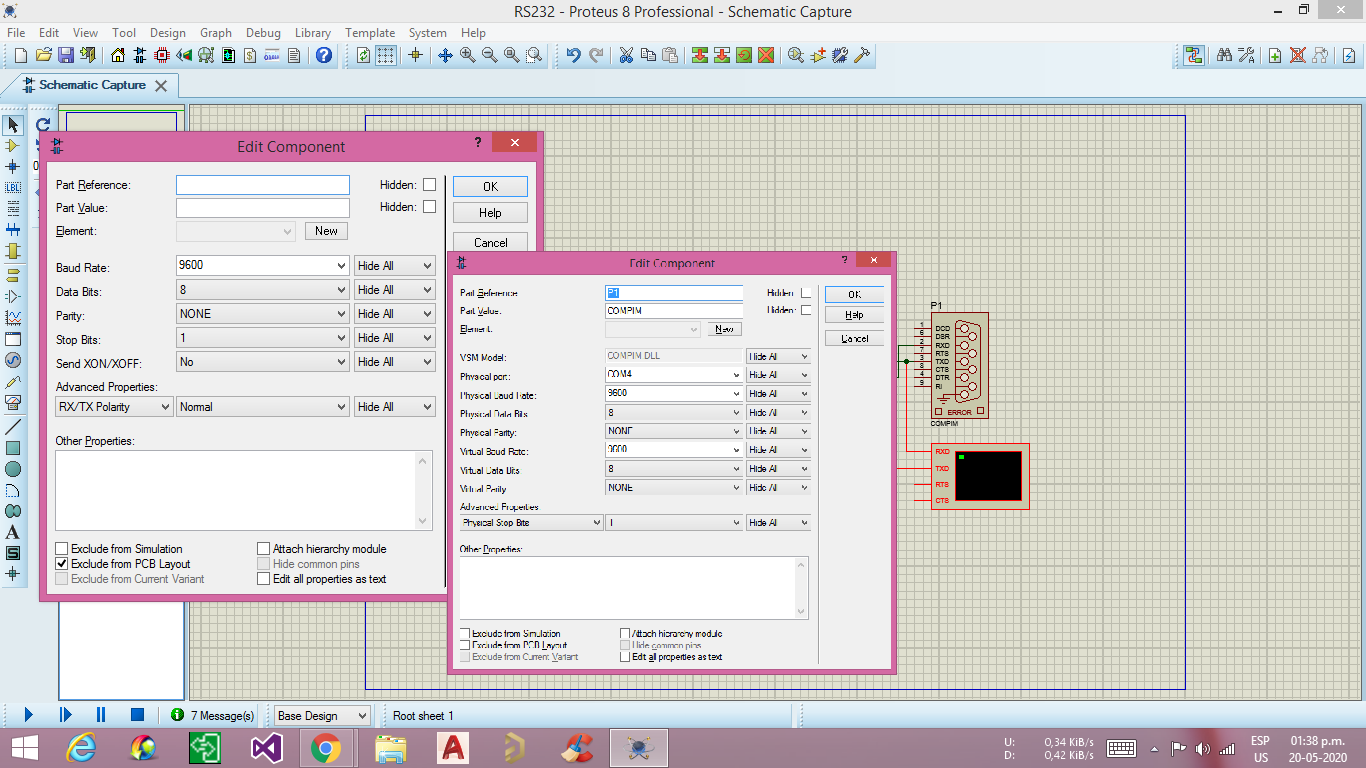Click Cancel in the left Edit Component dialog
The width and height of the screenshot is (1366, 768).
tap(490, 242)
